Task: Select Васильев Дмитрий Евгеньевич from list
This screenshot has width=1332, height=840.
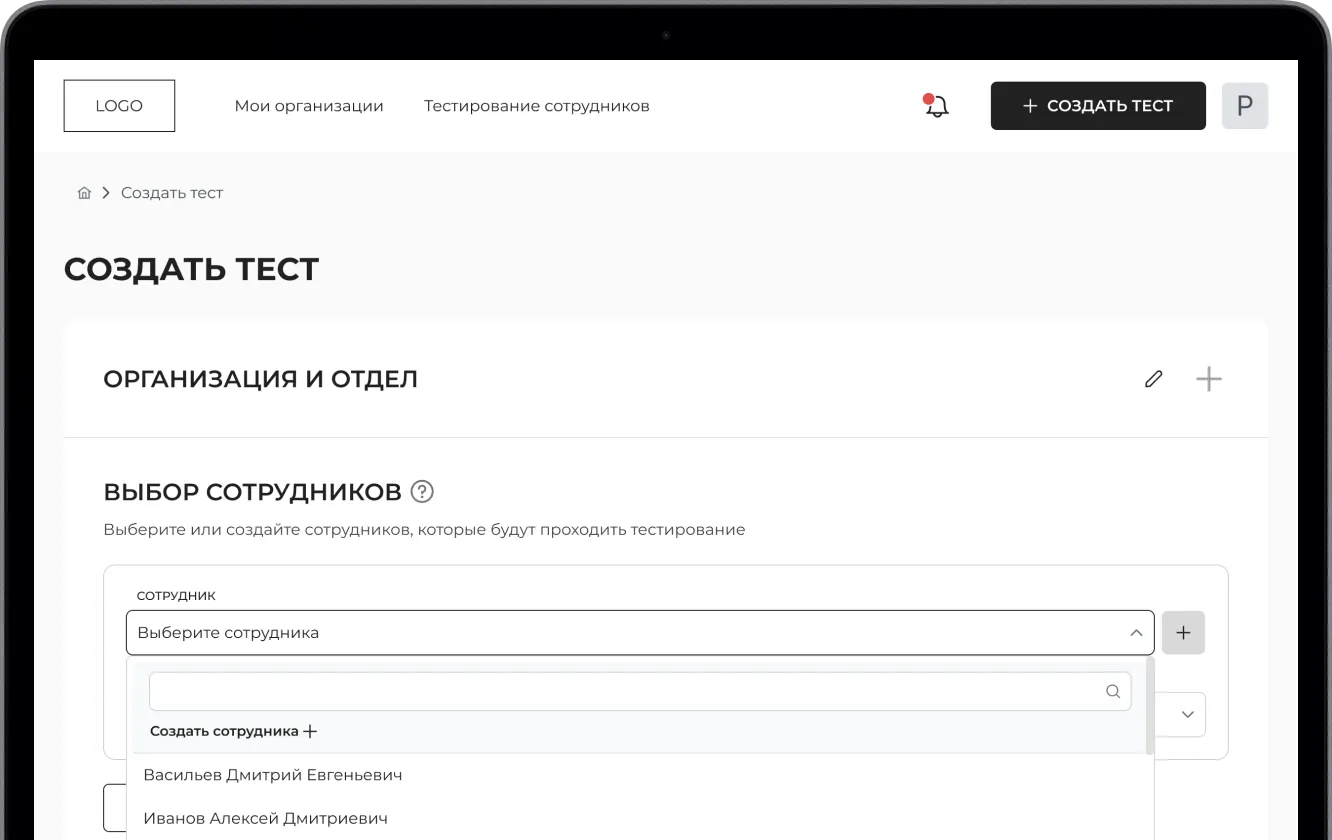Action: [x=273, y=775]
